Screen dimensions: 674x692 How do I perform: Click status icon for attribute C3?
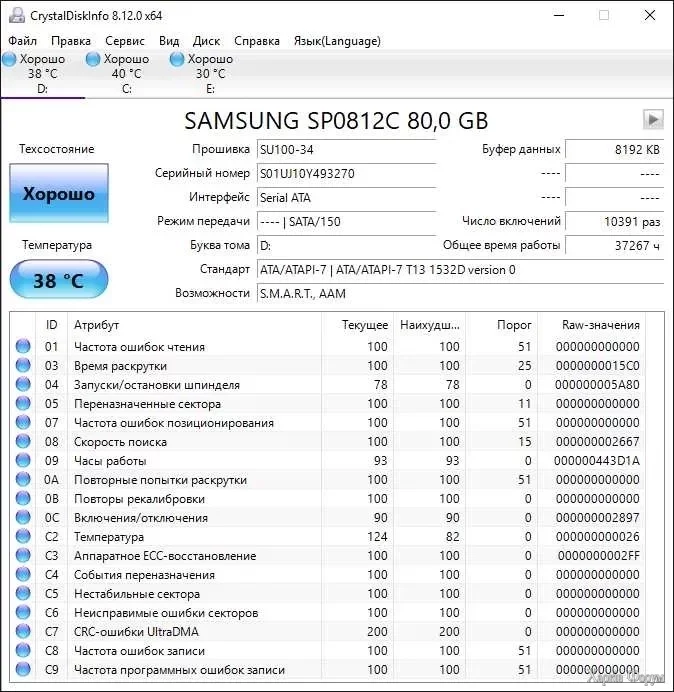23,555
